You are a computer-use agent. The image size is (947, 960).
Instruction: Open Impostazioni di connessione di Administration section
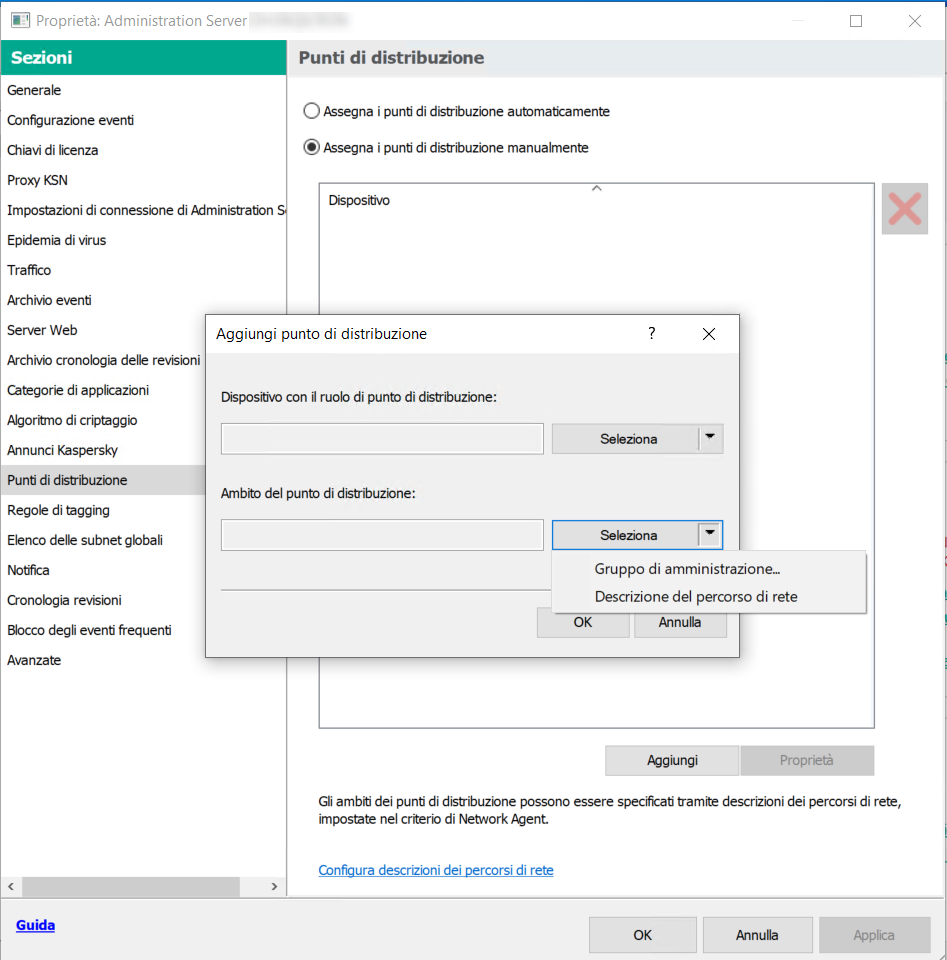(143, 210)
